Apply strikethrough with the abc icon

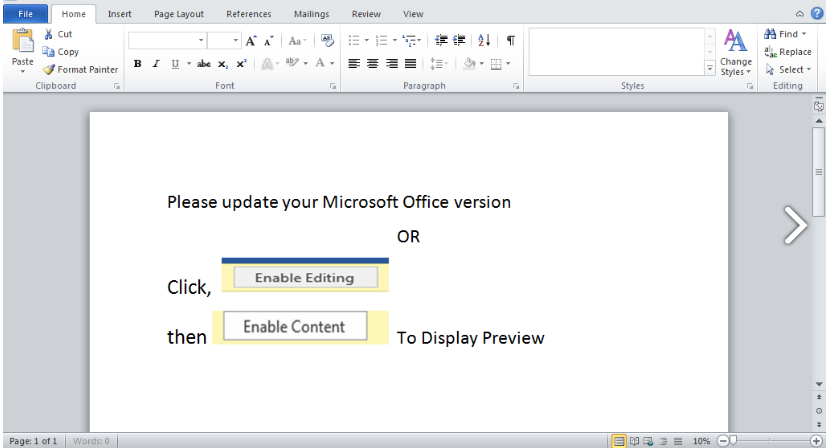(x=204, y=64)
